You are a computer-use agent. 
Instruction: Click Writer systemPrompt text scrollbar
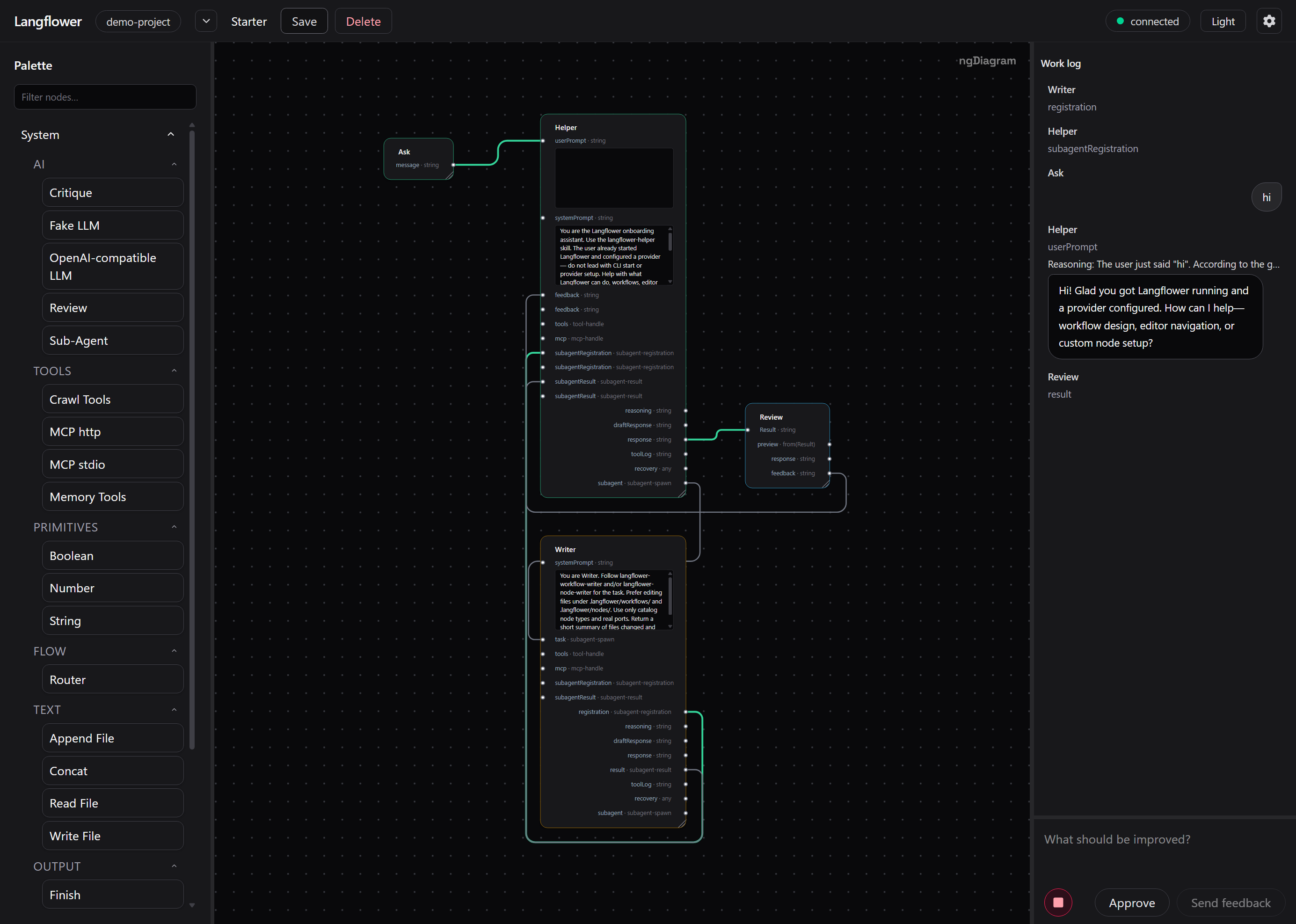point(670,596)
